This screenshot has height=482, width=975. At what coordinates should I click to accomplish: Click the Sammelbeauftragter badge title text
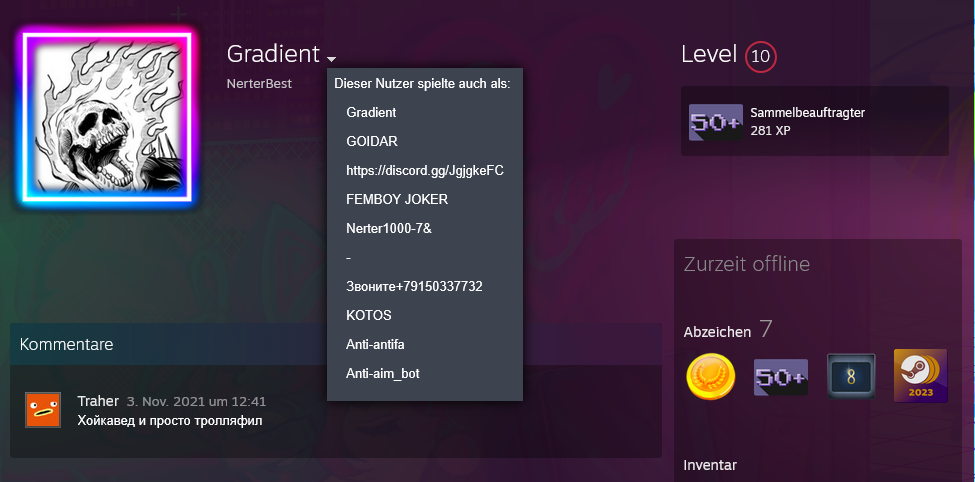[x=807, y=113]
